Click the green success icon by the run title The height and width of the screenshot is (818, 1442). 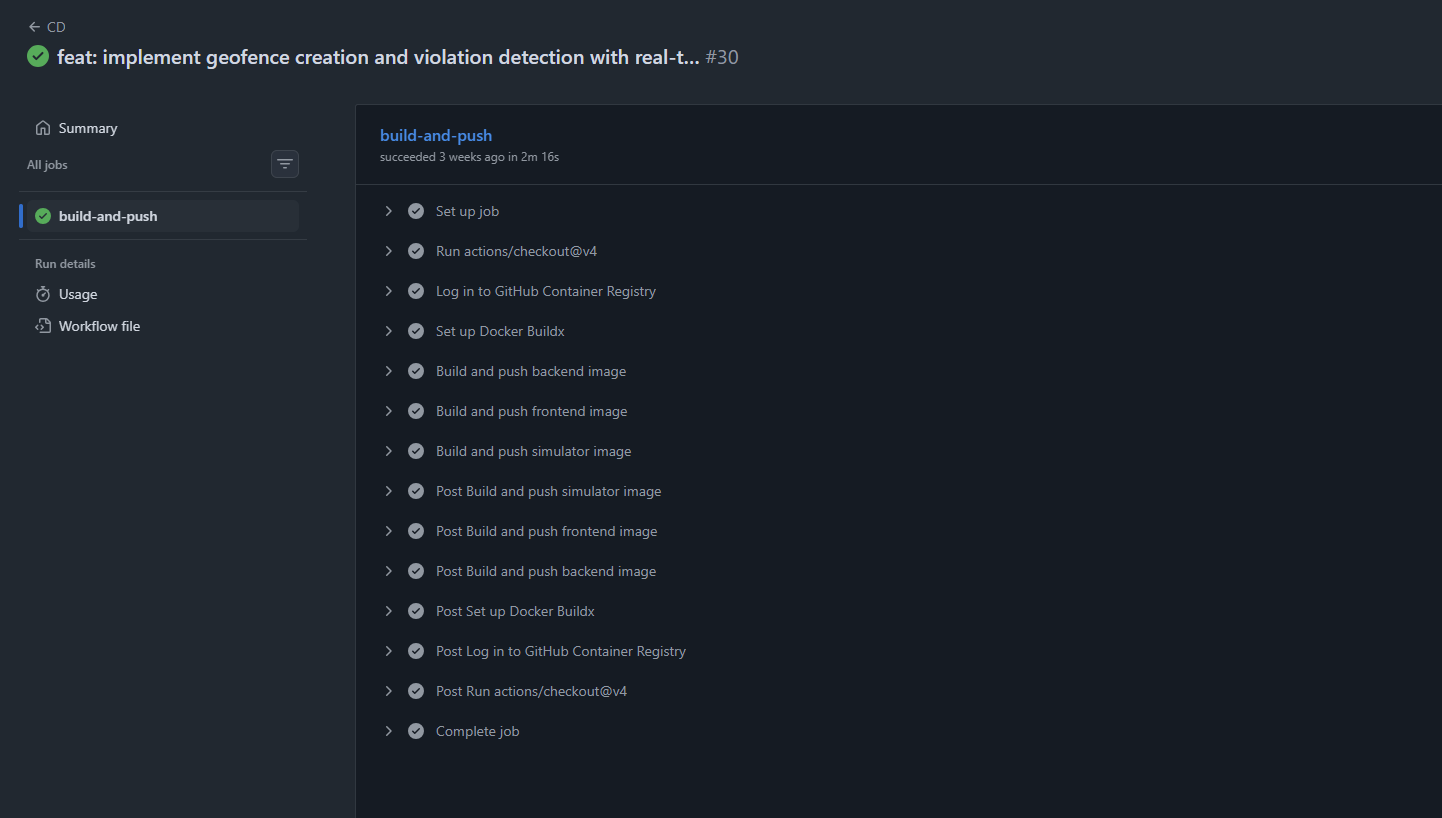(38, 57)
